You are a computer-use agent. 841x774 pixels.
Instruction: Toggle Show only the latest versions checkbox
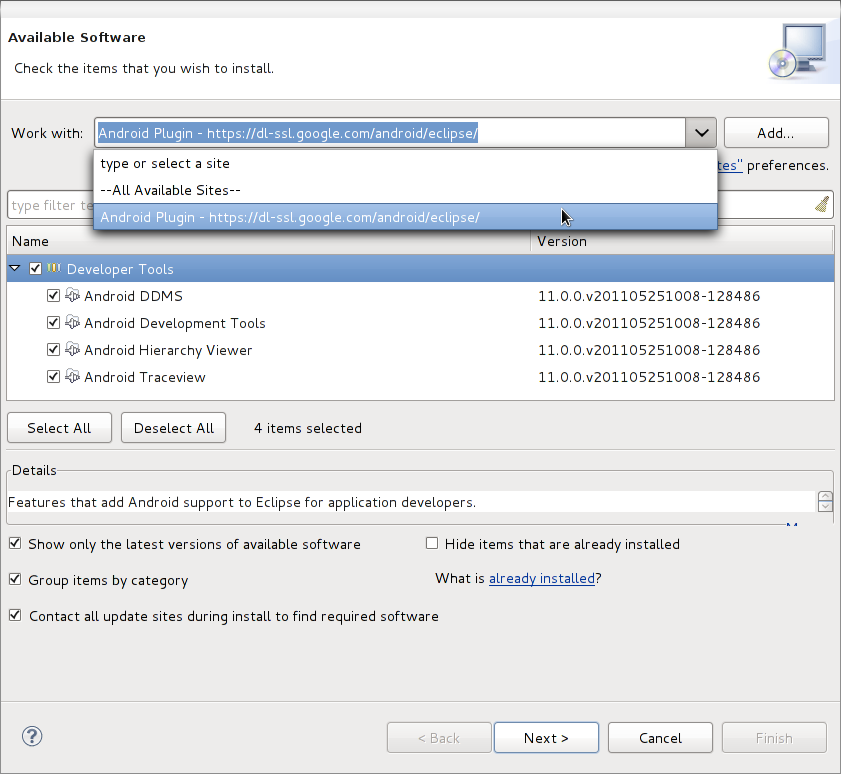tap(15, 543)
